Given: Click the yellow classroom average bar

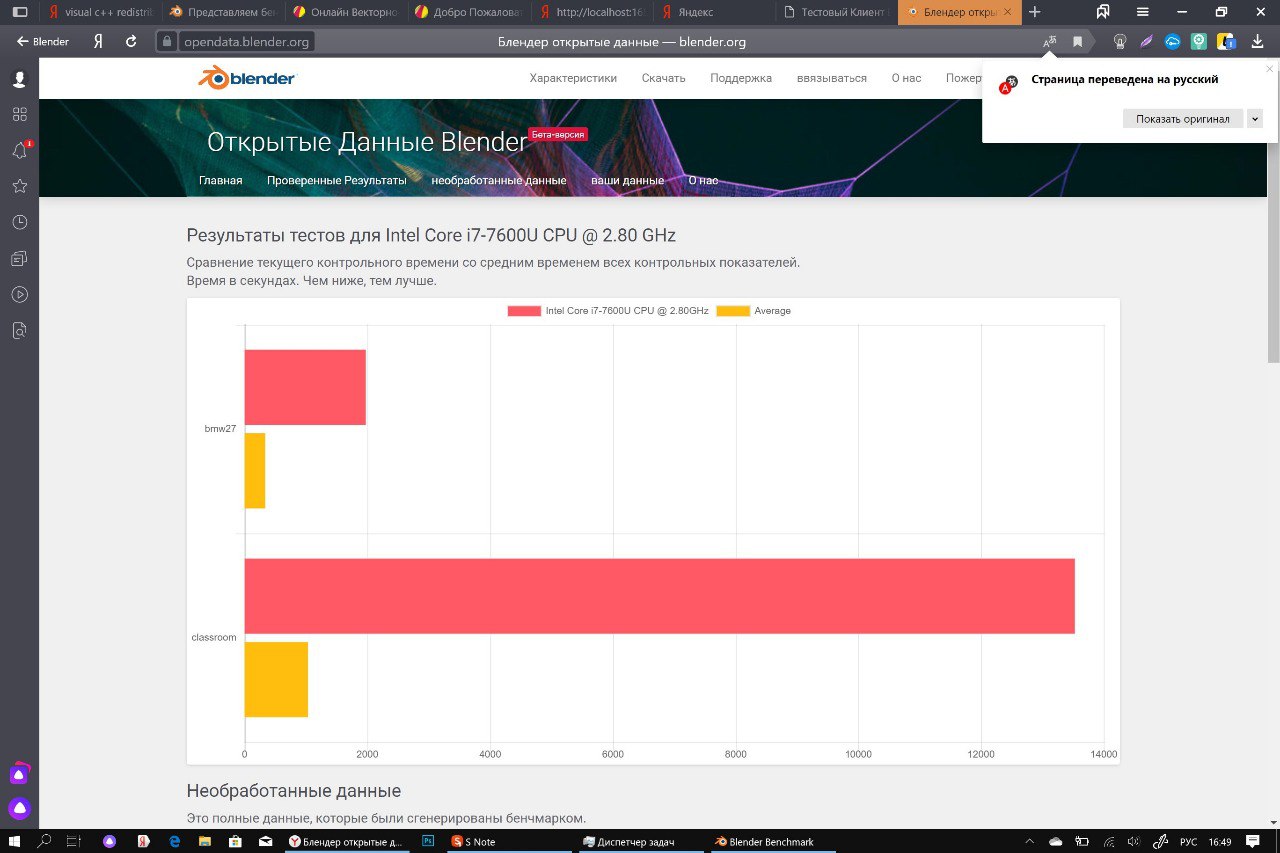Looking at the screenshot, I should [x=276, y=679].
